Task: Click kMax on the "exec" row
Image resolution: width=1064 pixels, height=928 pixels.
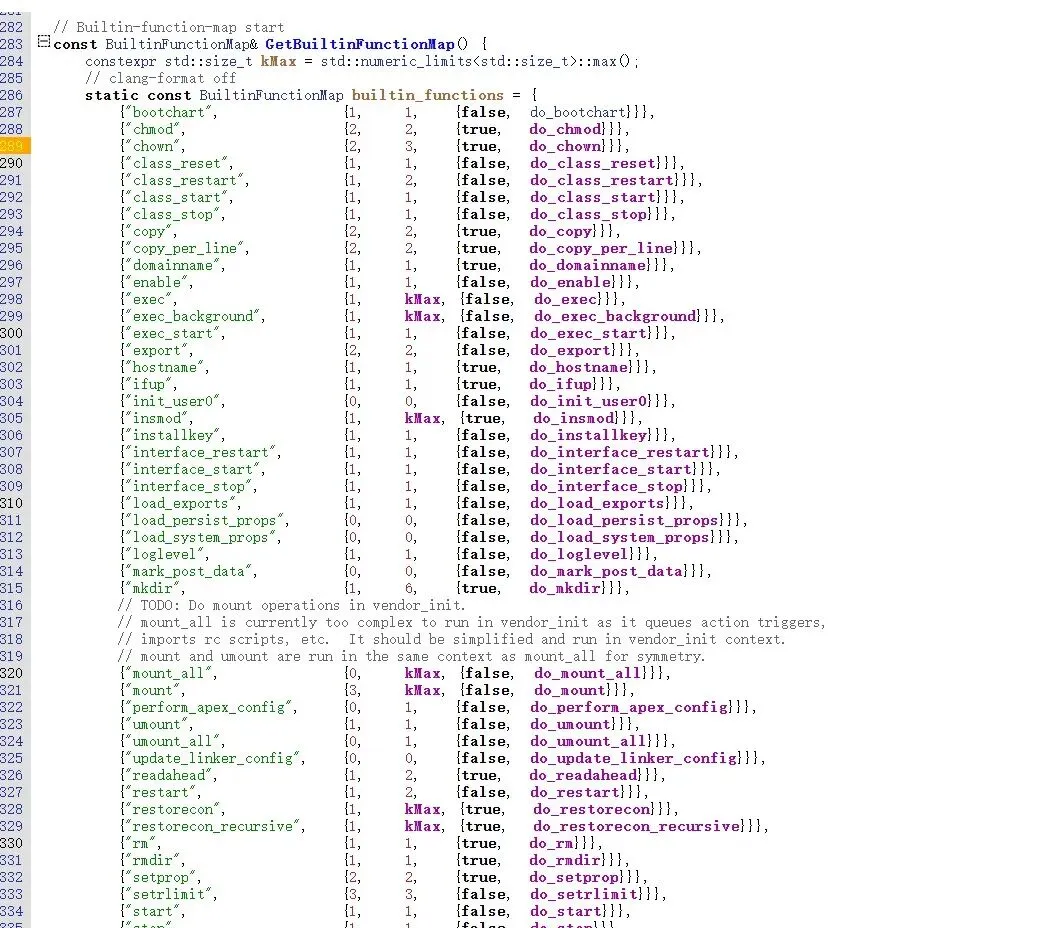Action: [423, 299]
